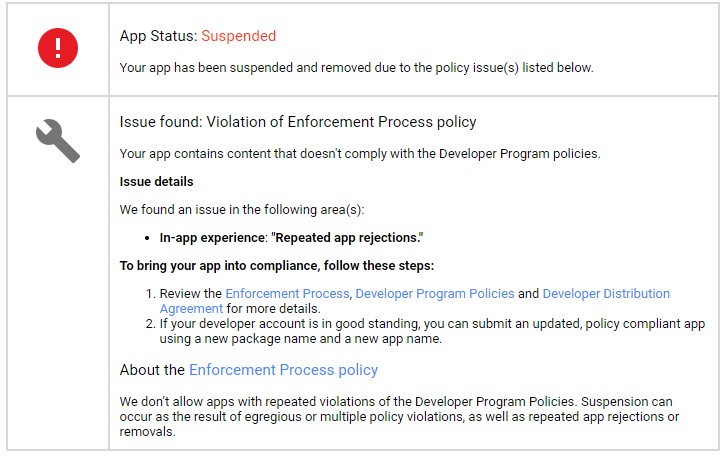Open the Developer Distribution Agreement link
Viewport: 726px width, 458px height.
point(606,294)
